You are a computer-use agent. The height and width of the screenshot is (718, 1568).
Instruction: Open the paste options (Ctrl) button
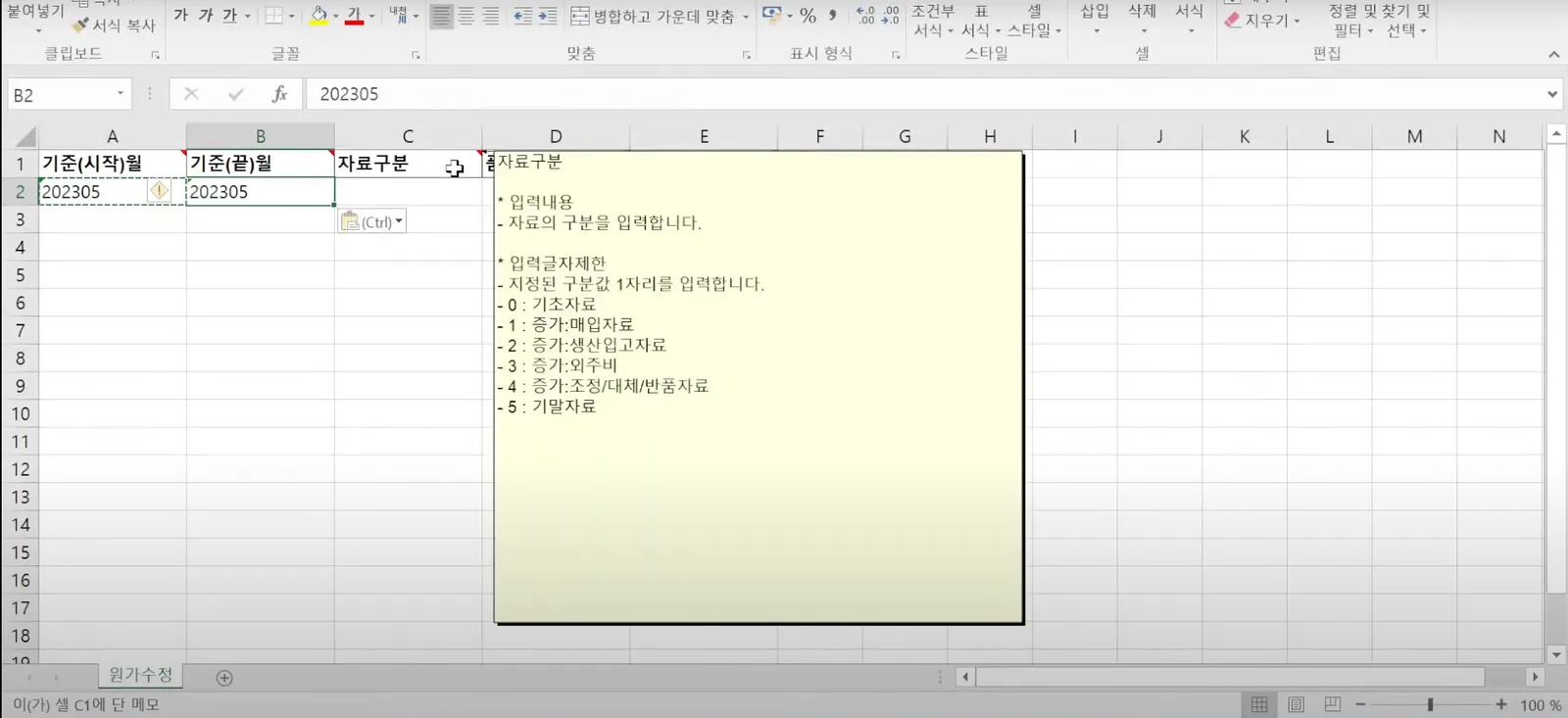[371, 222]
